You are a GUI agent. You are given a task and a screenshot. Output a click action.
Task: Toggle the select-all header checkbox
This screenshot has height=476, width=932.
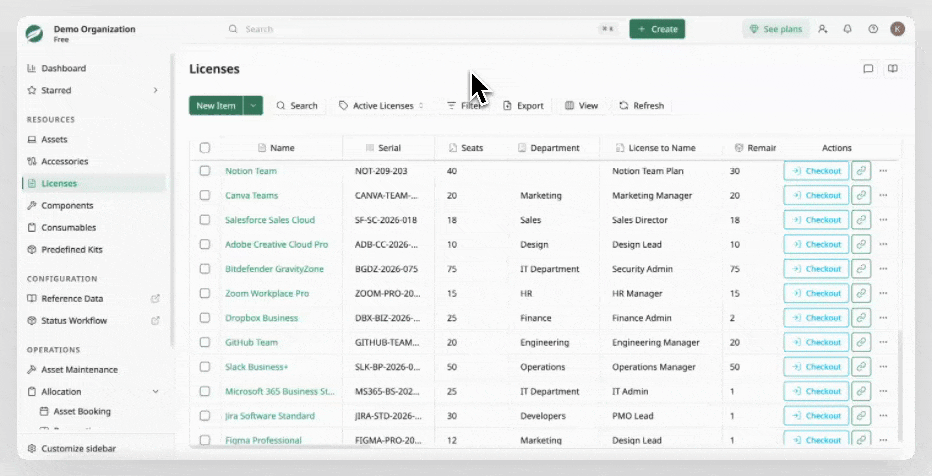205,147
